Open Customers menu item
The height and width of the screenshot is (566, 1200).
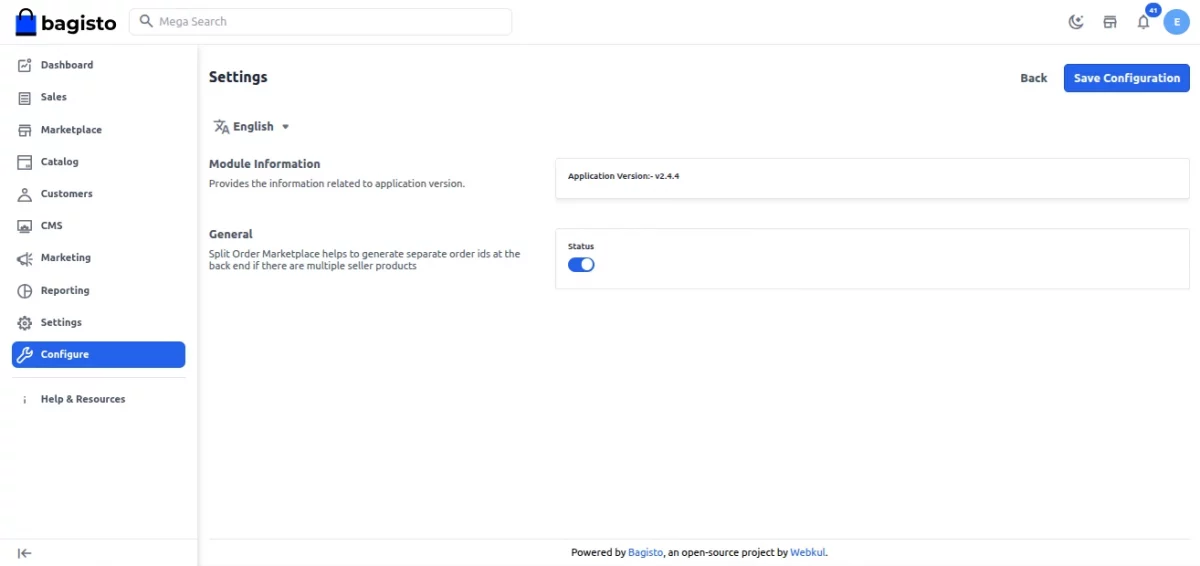click(x=67, y=194)
